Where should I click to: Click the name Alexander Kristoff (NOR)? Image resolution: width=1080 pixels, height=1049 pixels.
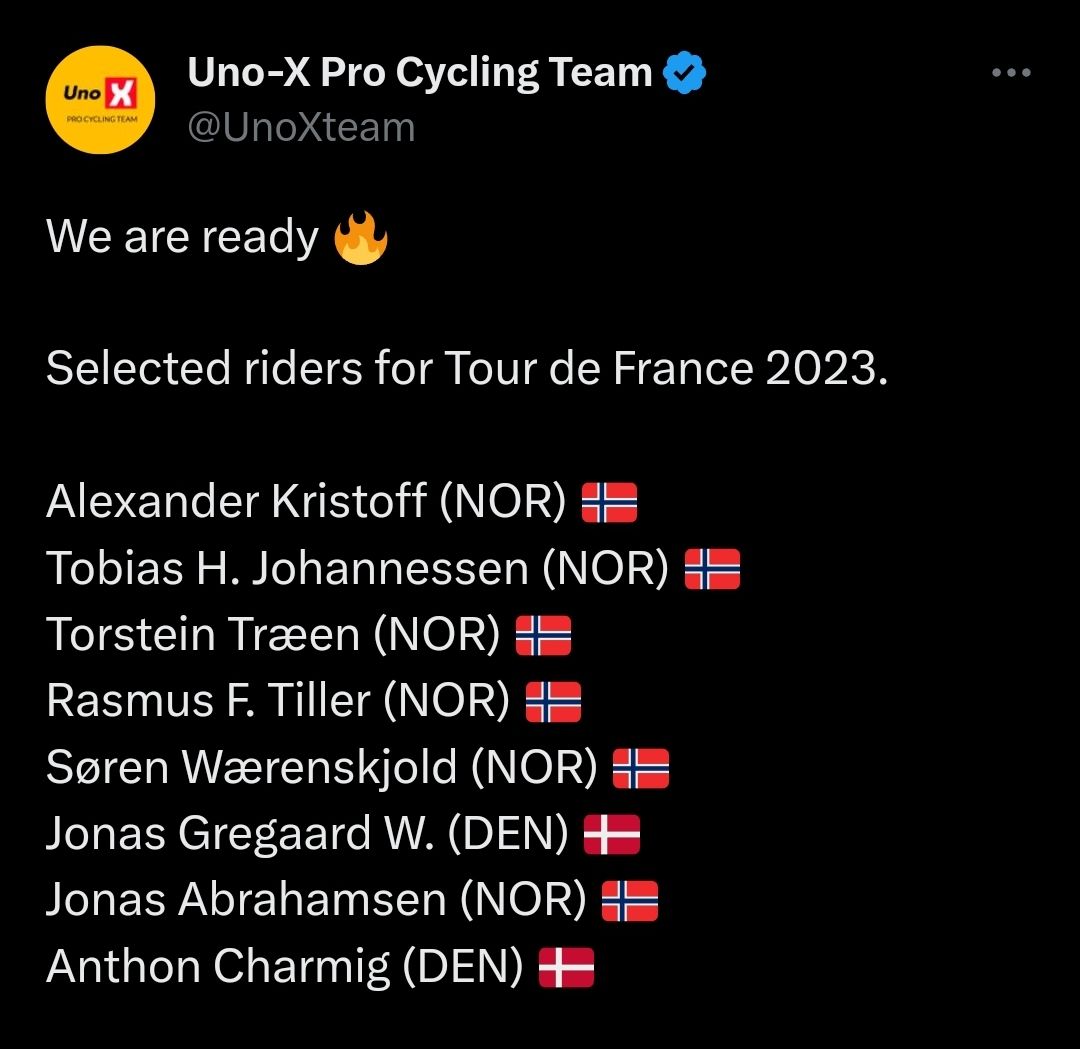click(306, 502)
